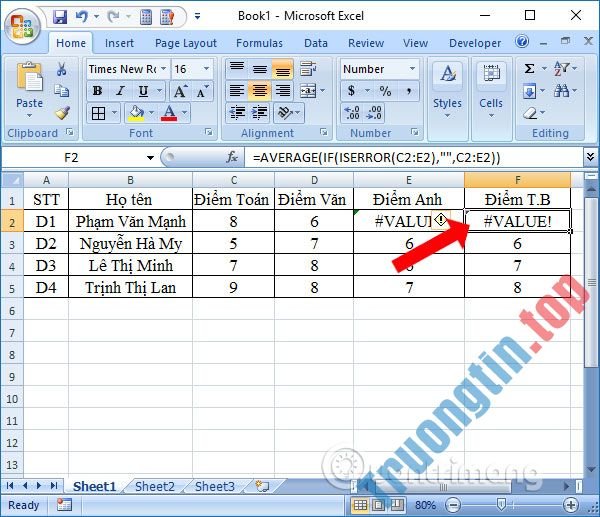Apply red font color A
This screenshot has height=517, width=600.
(x=169, y=113)
